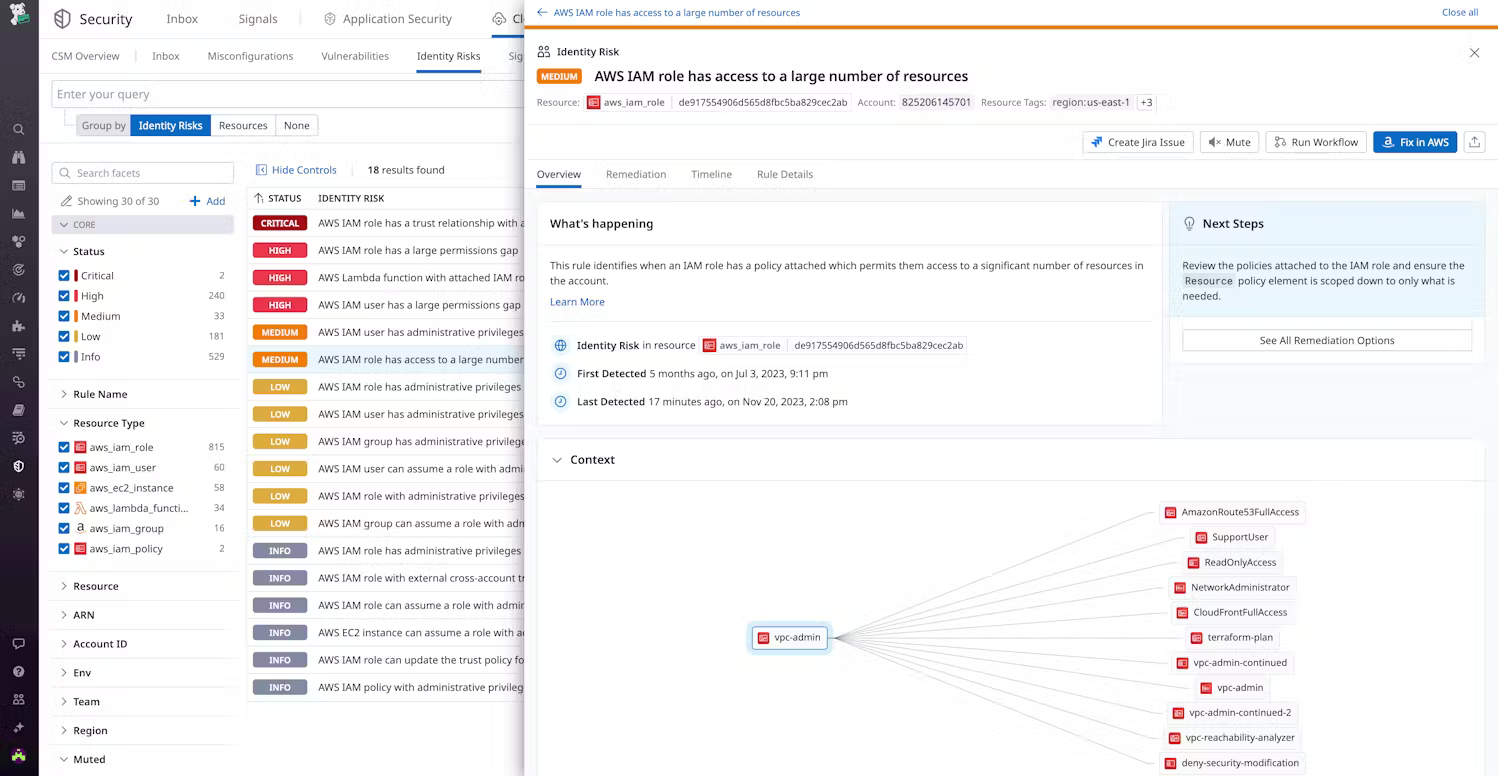The height and width of the screenshot is (776, 1498).
Task: Mute this identity risk finding
Action: pyautogui.click(x=1229, y=142)
